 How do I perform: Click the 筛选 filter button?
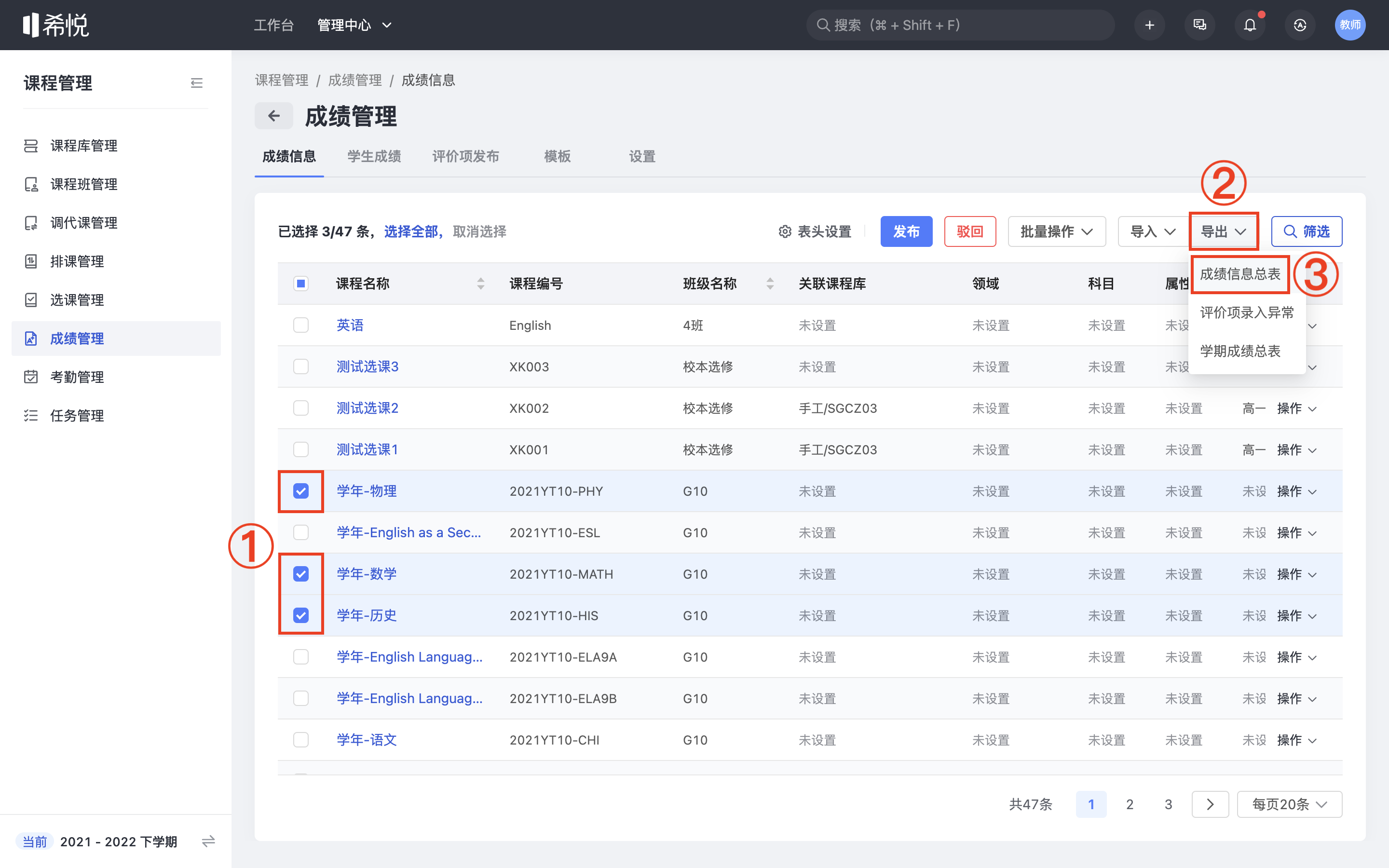[x=1307, y=231]
